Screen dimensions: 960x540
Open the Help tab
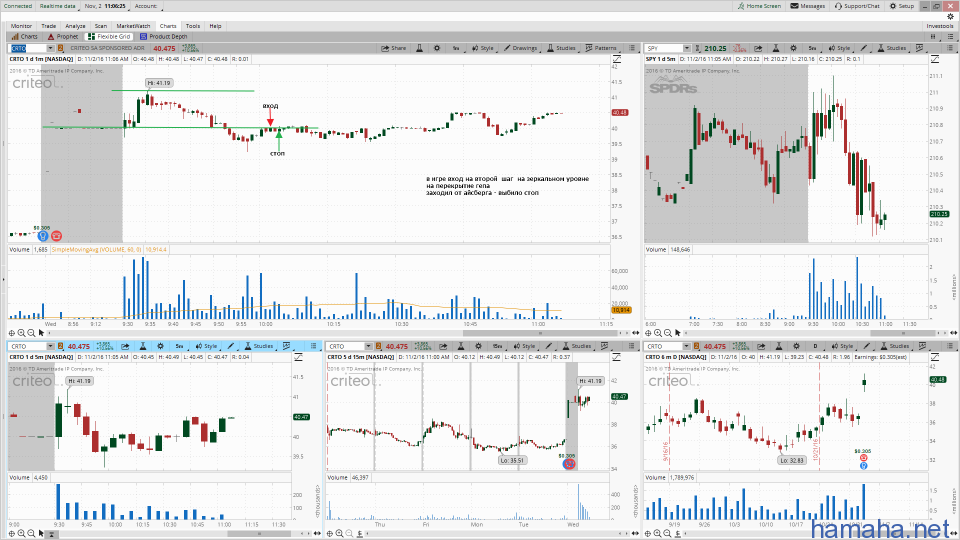216,26
